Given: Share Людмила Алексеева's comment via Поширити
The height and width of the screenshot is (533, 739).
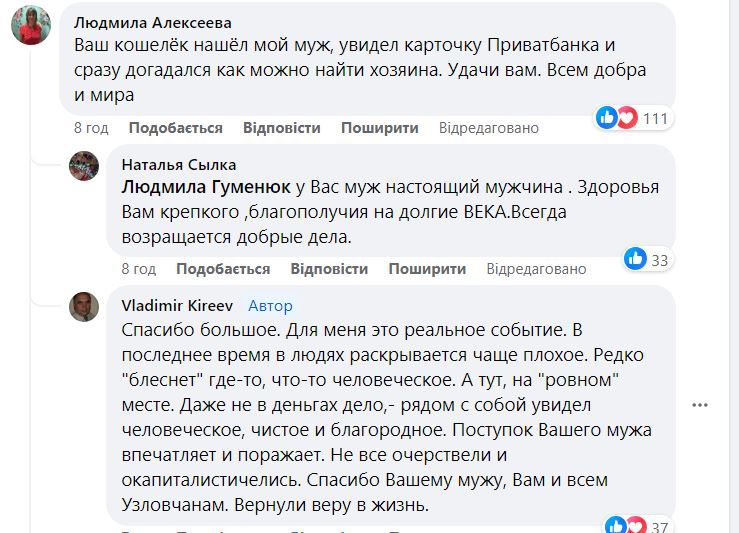Looking at the screenshot, I should 379,128.
